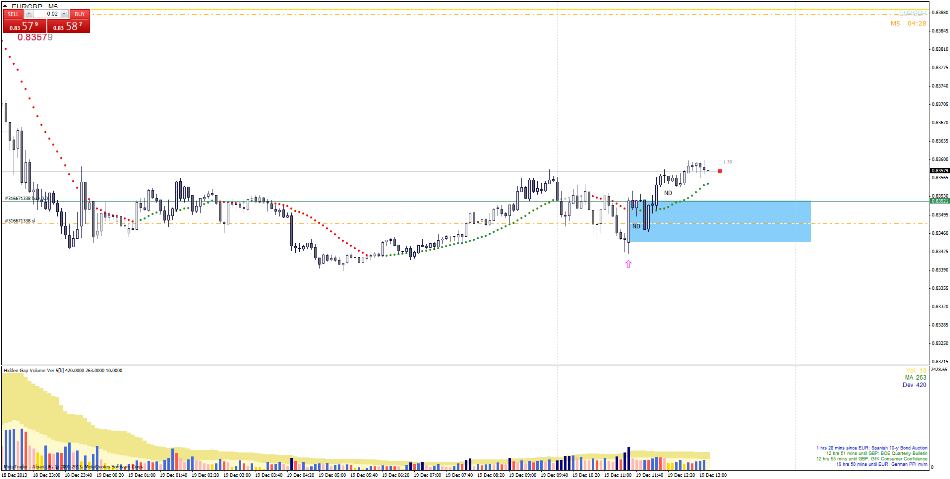The image size is (950, 479).
Task: Click the red square marker right of latest candle
Action: pyautogui.click(x=720, y=171)
